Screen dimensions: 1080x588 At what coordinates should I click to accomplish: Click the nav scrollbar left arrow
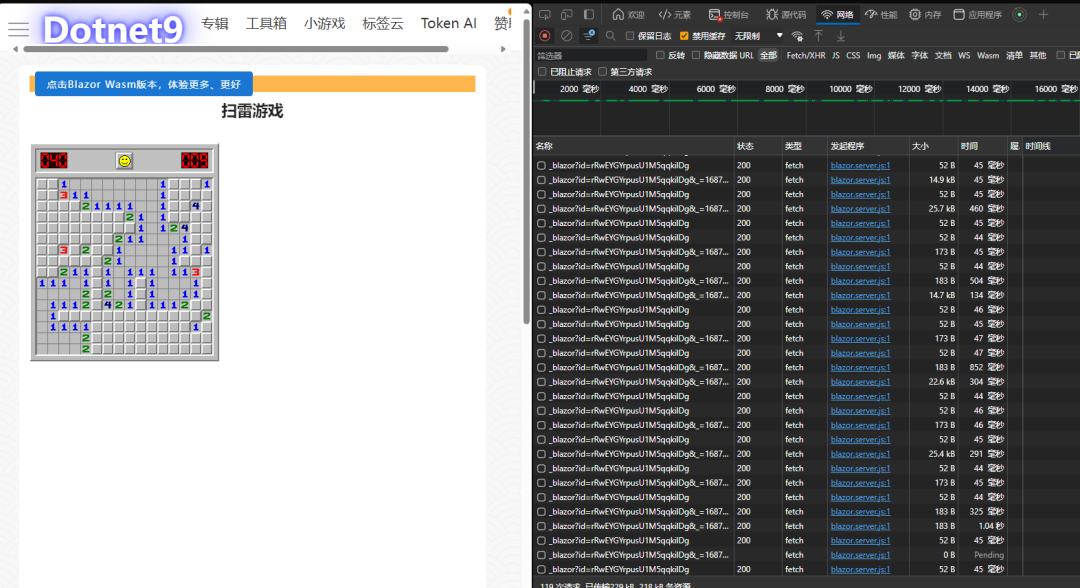tap(16, 49)
